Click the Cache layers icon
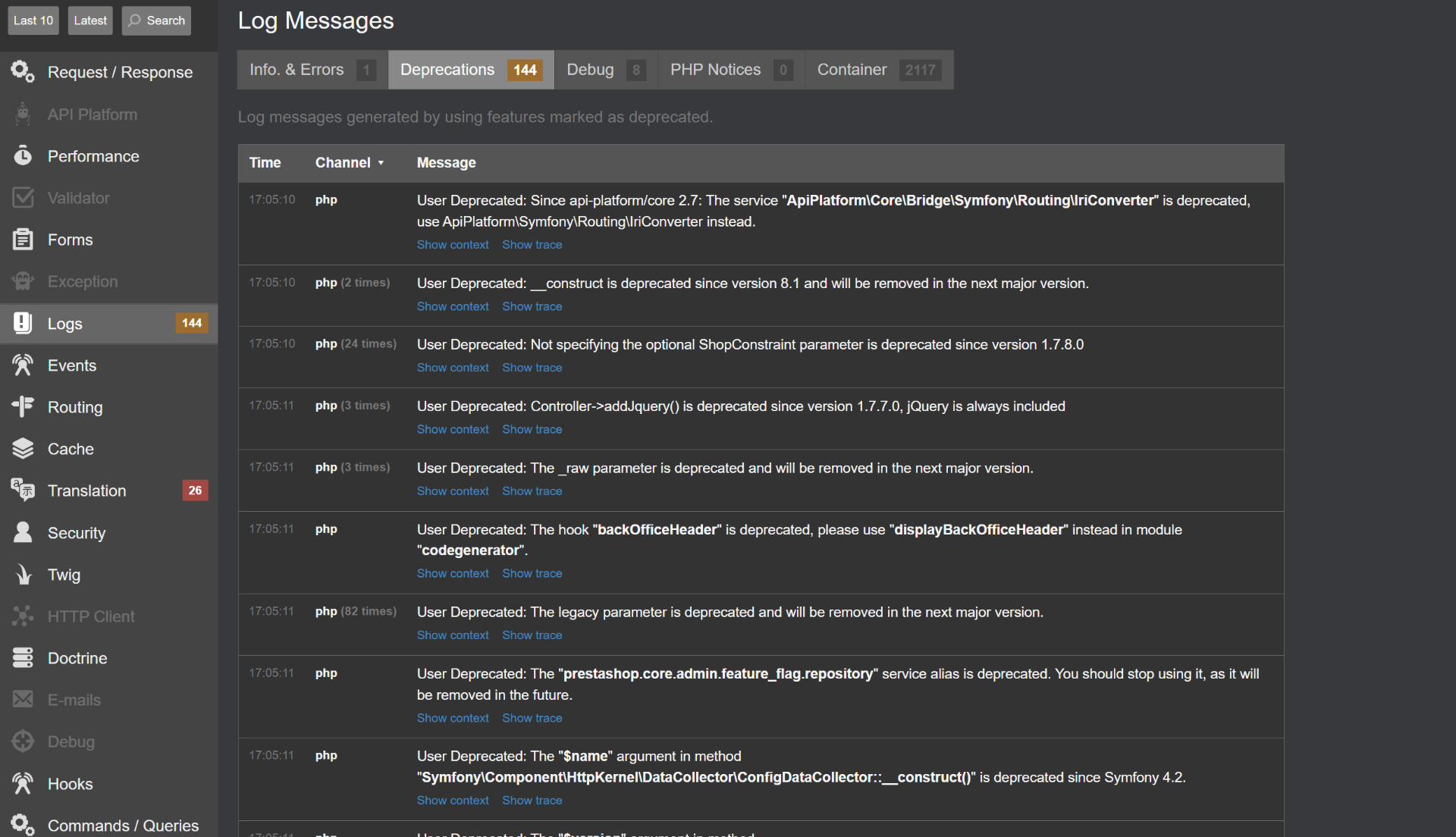 click(x=23, y=449)
